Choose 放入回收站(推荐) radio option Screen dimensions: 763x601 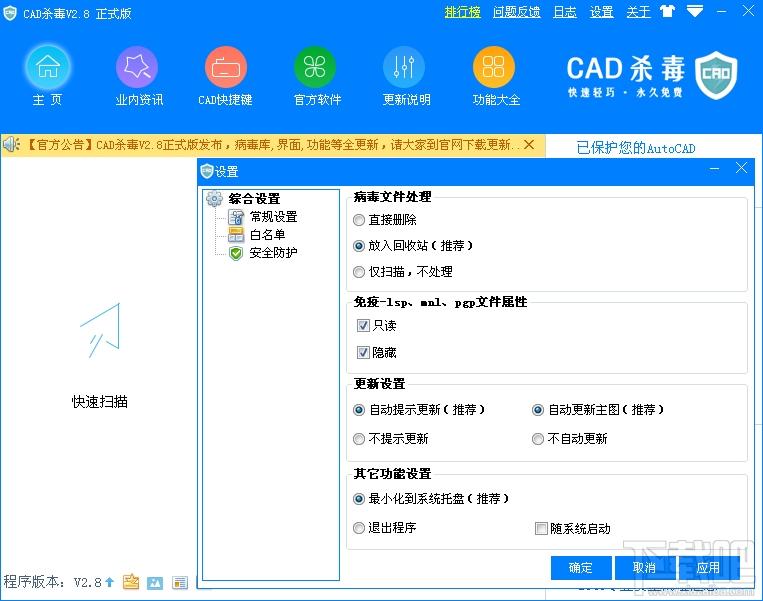359,246
